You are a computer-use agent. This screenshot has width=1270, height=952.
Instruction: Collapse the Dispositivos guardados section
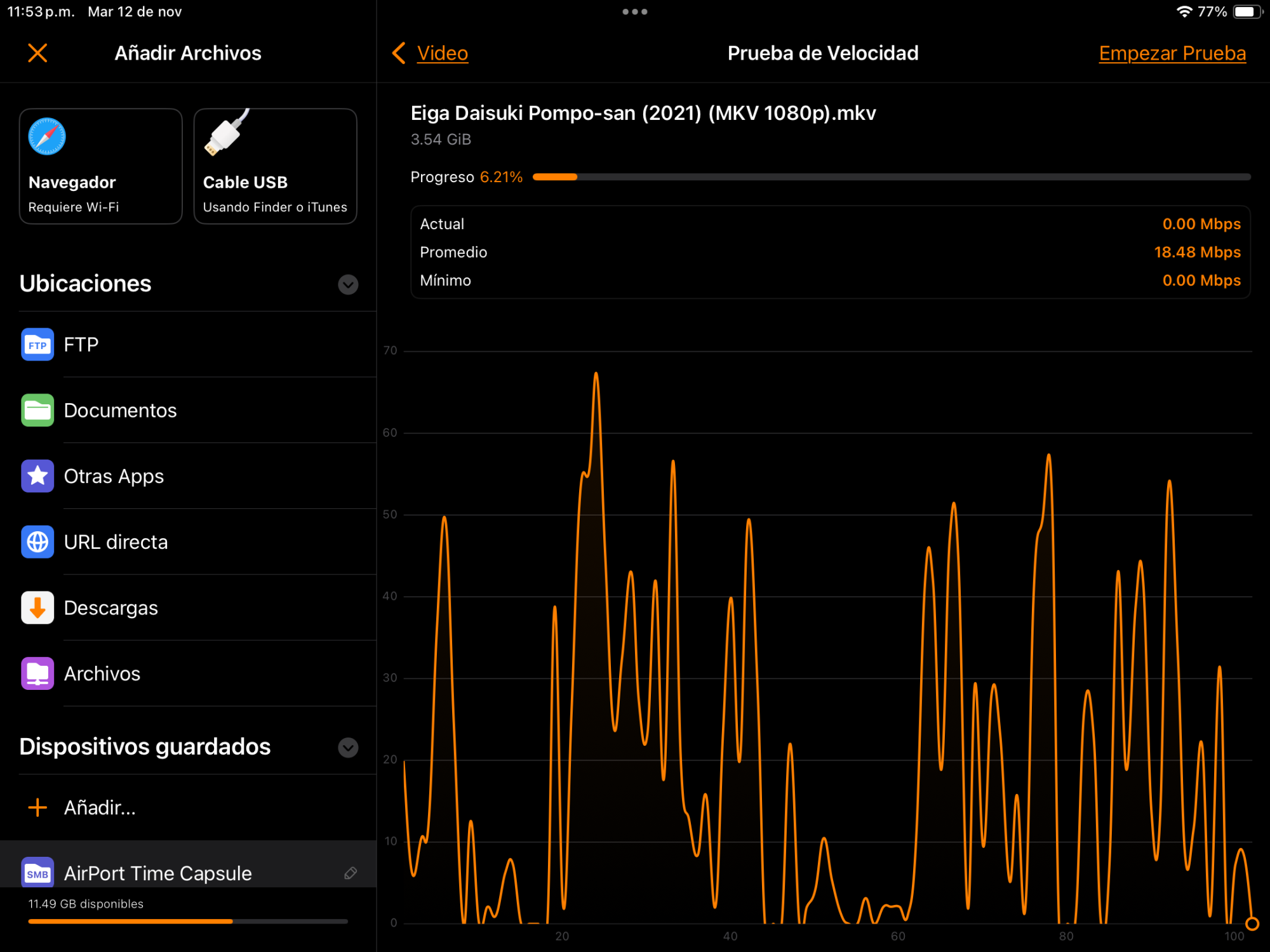pyautogui.click(x=348, y=747)
